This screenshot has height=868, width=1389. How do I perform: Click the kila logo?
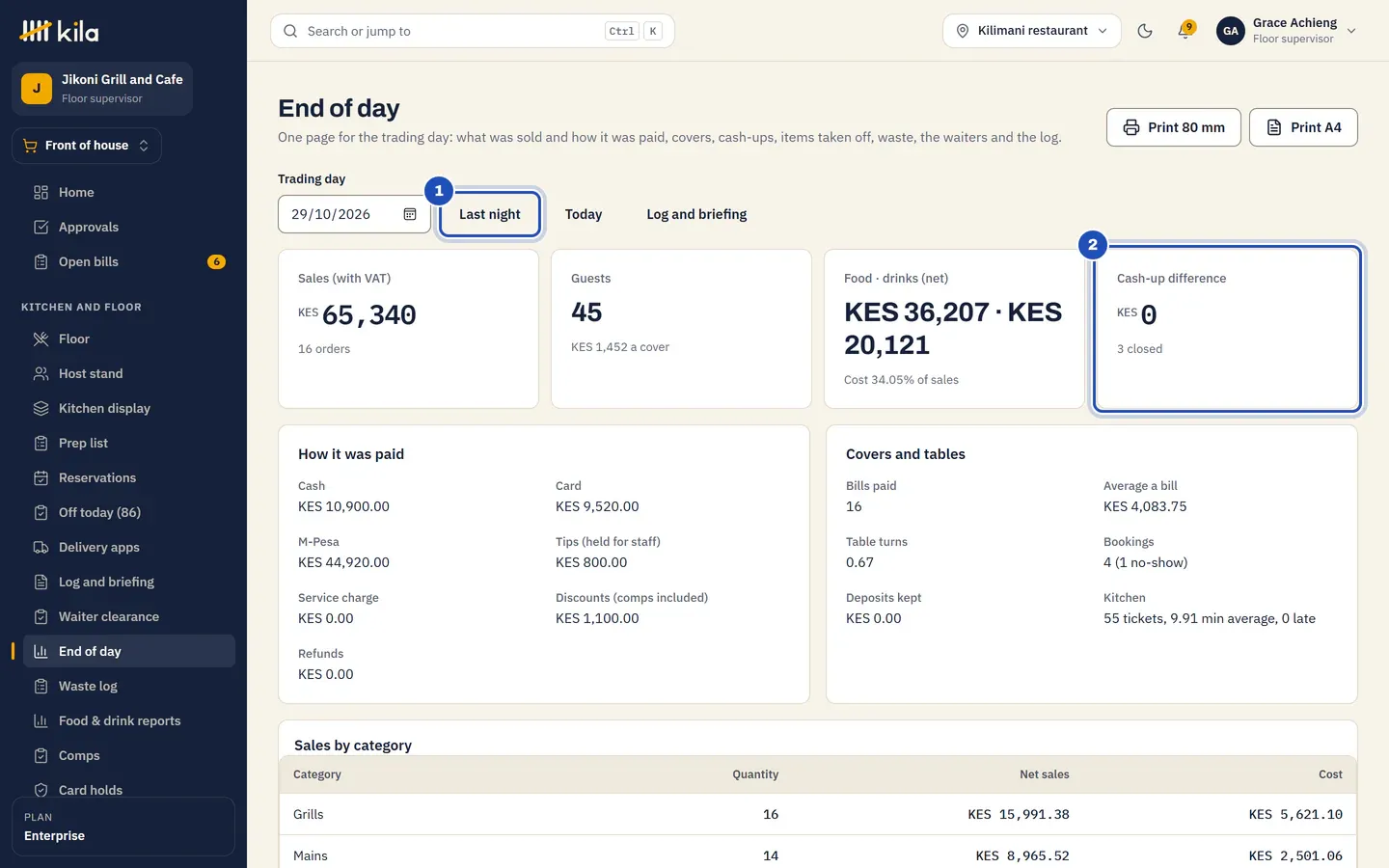point(60,31)
